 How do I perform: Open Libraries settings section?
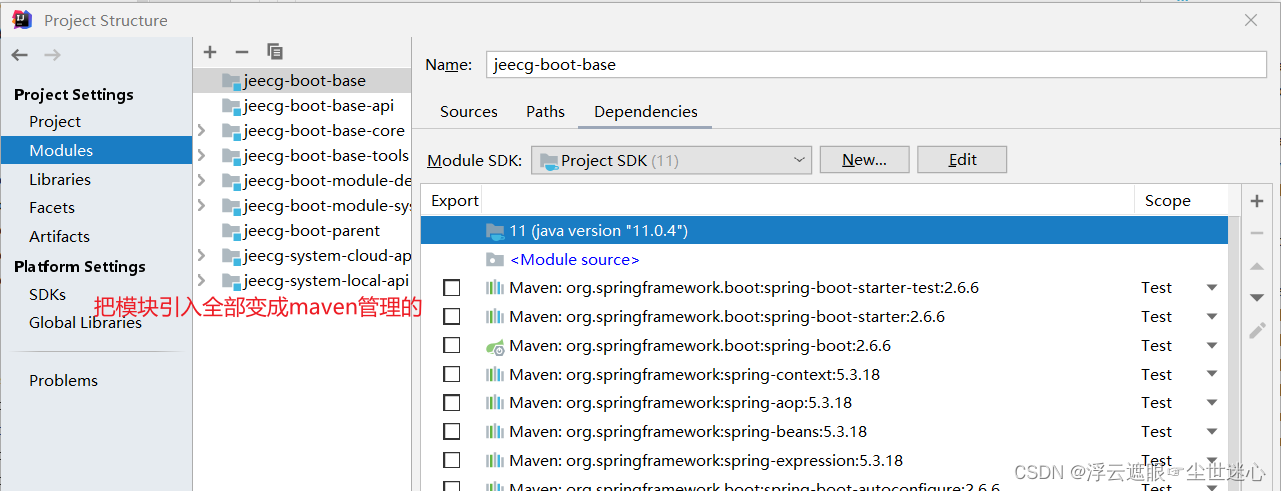60,180
